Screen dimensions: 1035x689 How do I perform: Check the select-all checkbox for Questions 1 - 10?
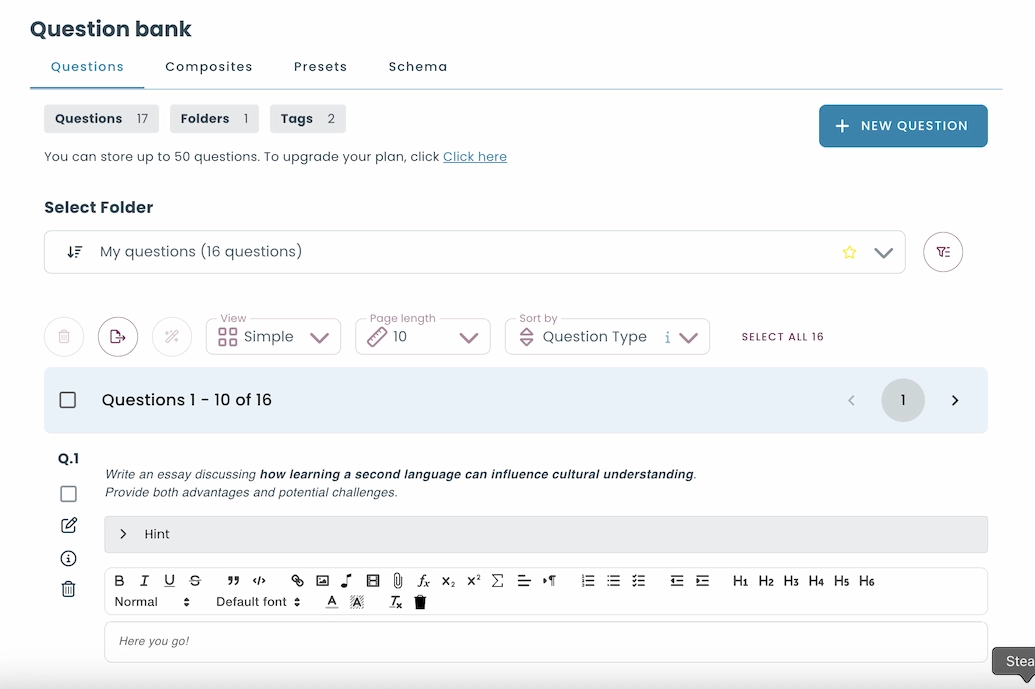coord(68,400)
